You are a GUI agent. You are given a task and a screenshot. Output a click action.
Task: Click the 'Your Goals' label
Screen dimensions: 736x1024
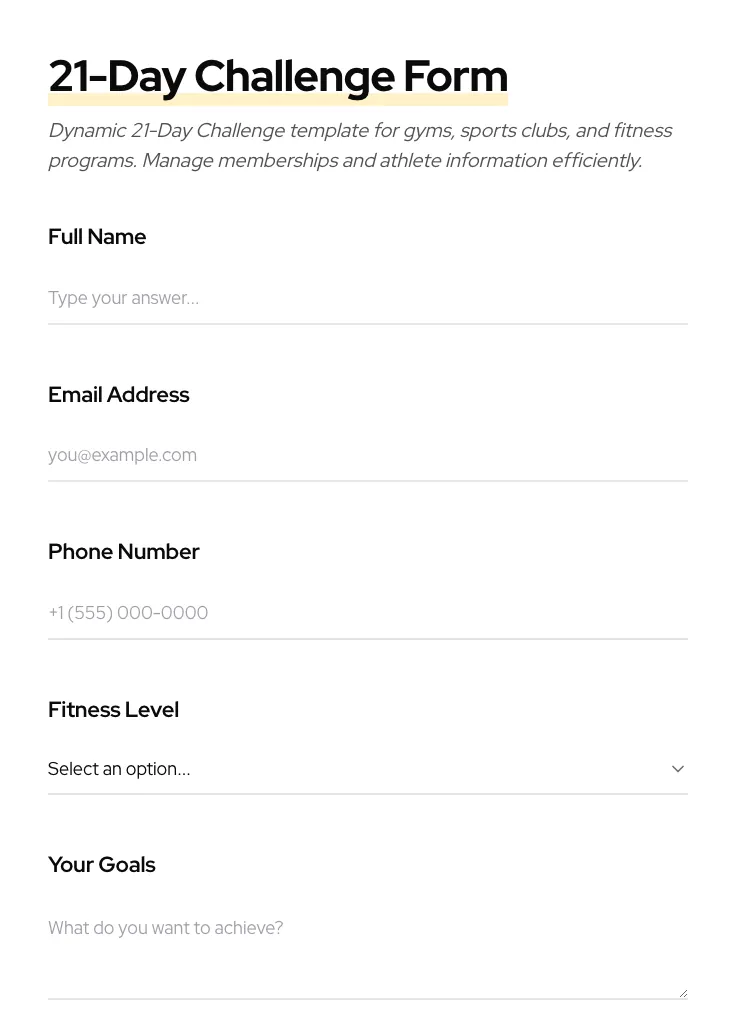101,865
